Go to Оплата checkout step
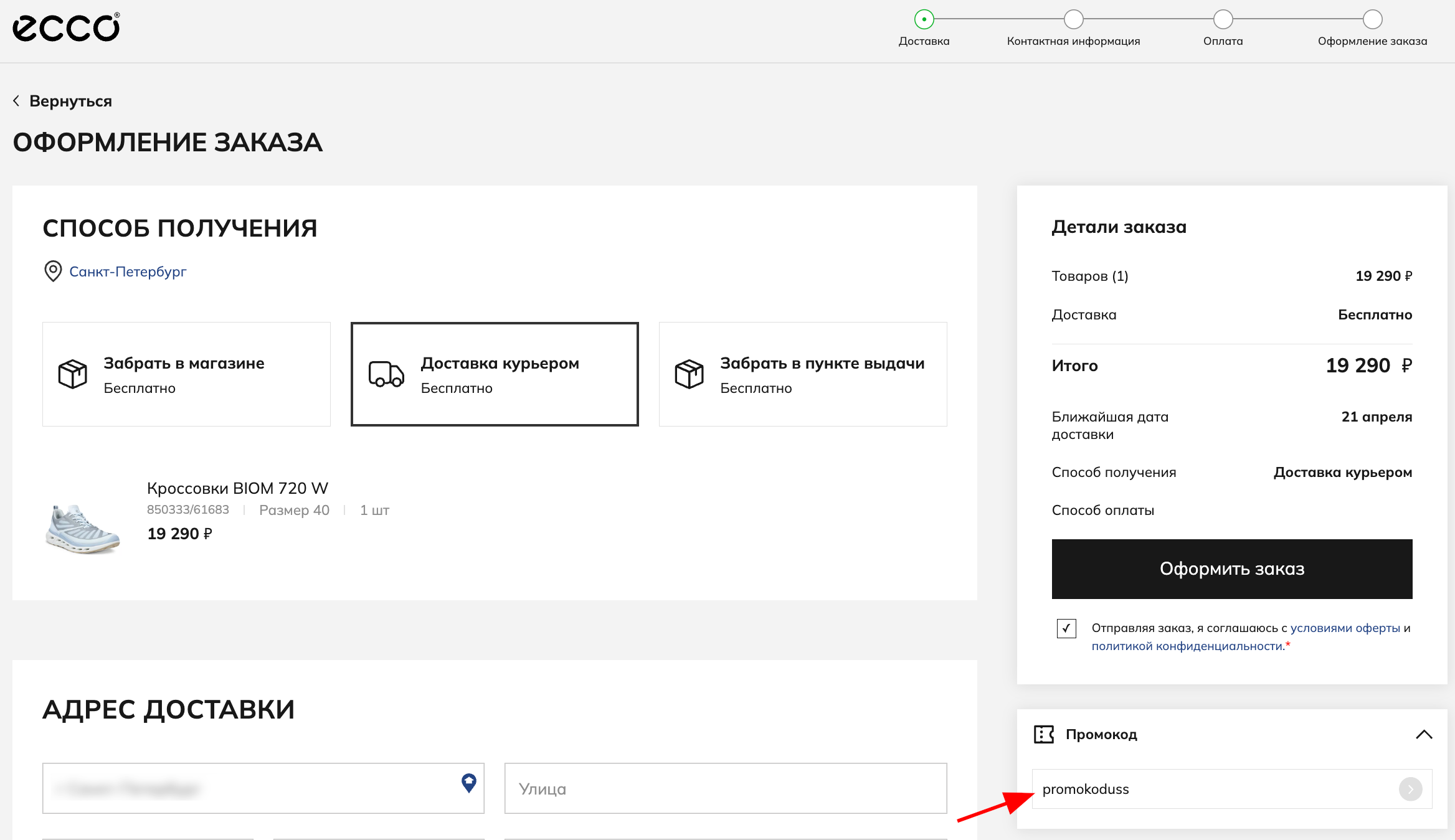 point(1223,20)
